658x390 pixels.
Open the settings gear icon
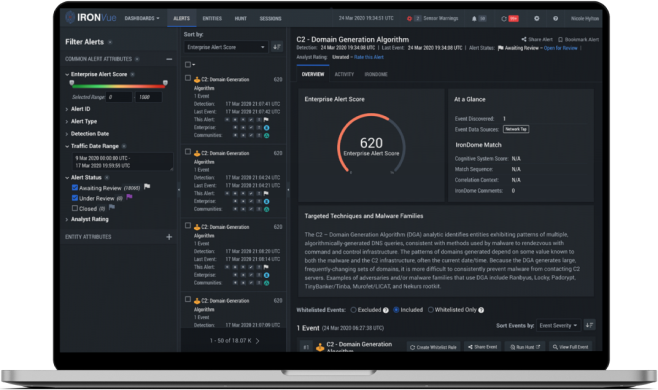[536, 18]
